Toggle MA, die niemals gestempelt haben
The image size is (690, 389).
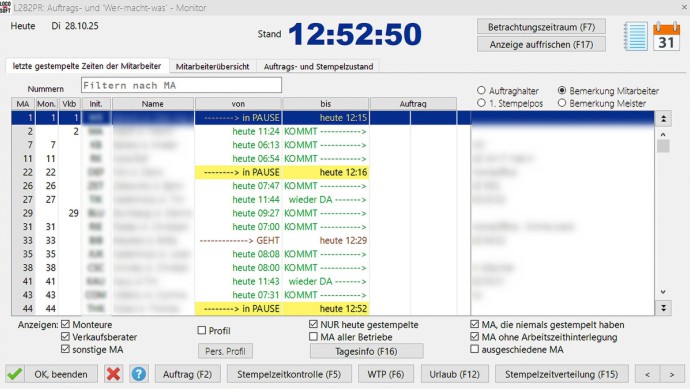(474, 324)
